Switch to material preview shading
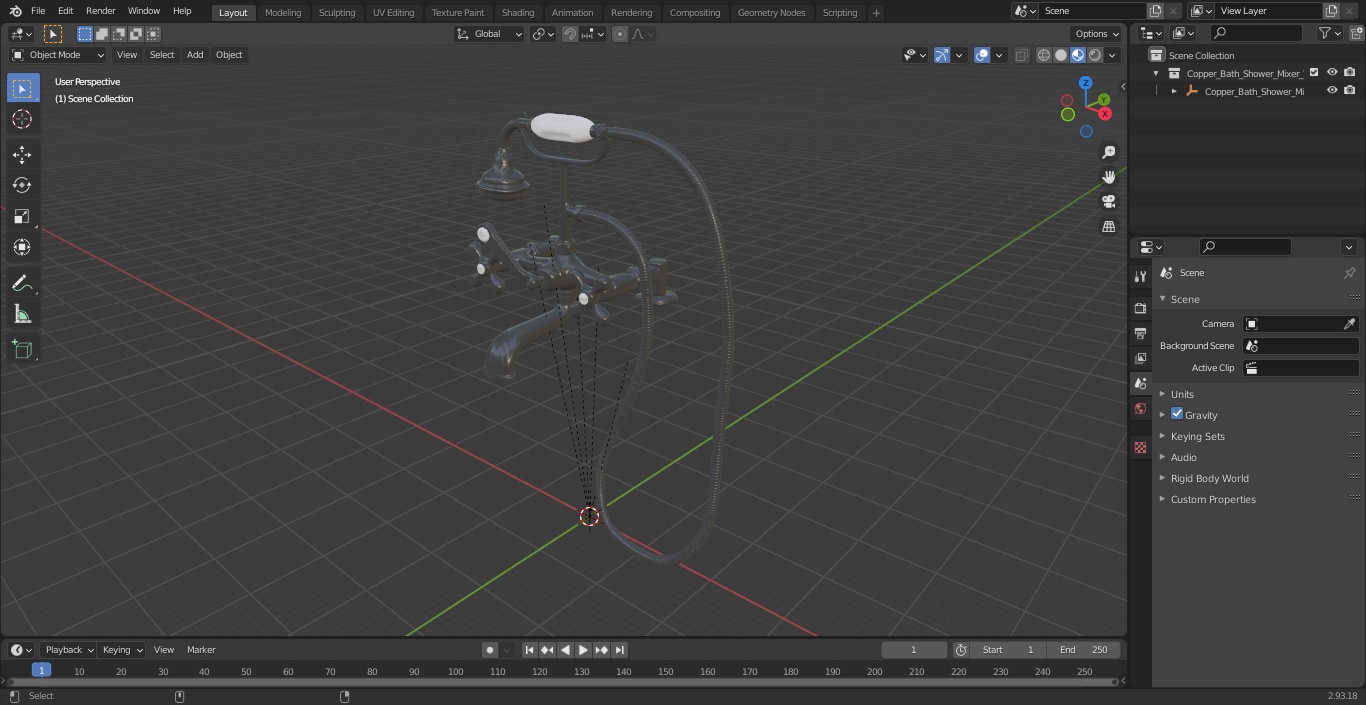This screenshot has height=705, width=1366. (1078, 55)
